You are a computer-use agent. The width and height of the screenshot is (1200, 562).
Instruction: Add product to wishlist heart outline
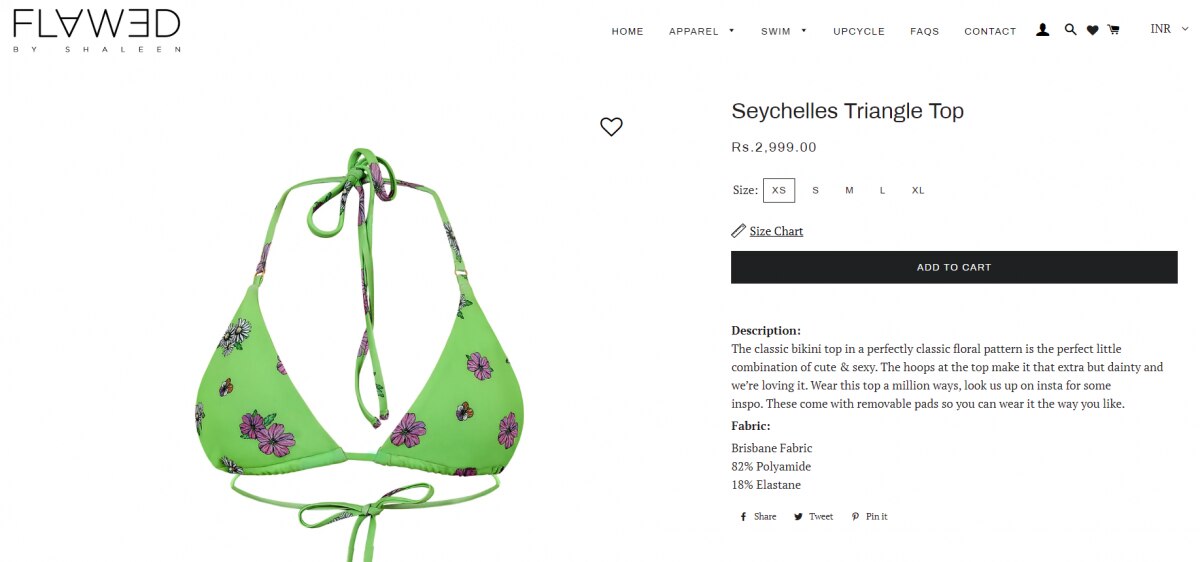coord(611,127)
